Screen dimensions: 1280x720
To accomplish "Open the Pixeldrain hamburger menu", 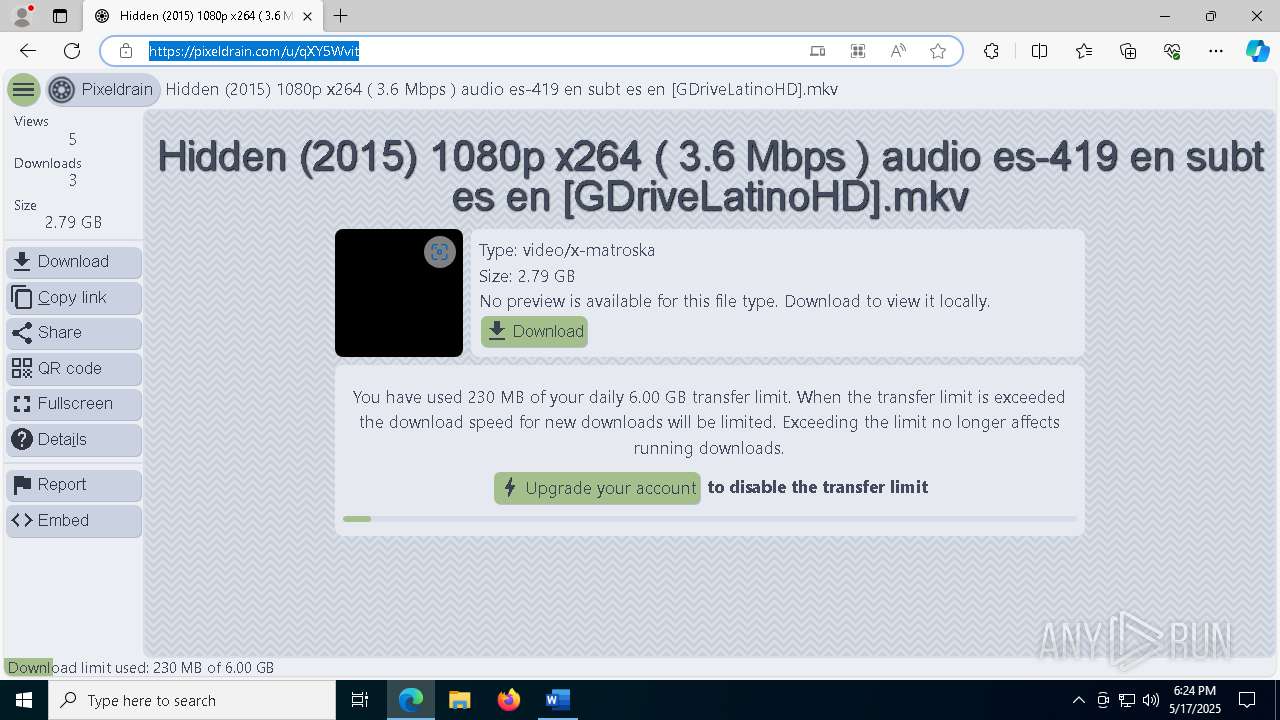I will coord(24,90).
